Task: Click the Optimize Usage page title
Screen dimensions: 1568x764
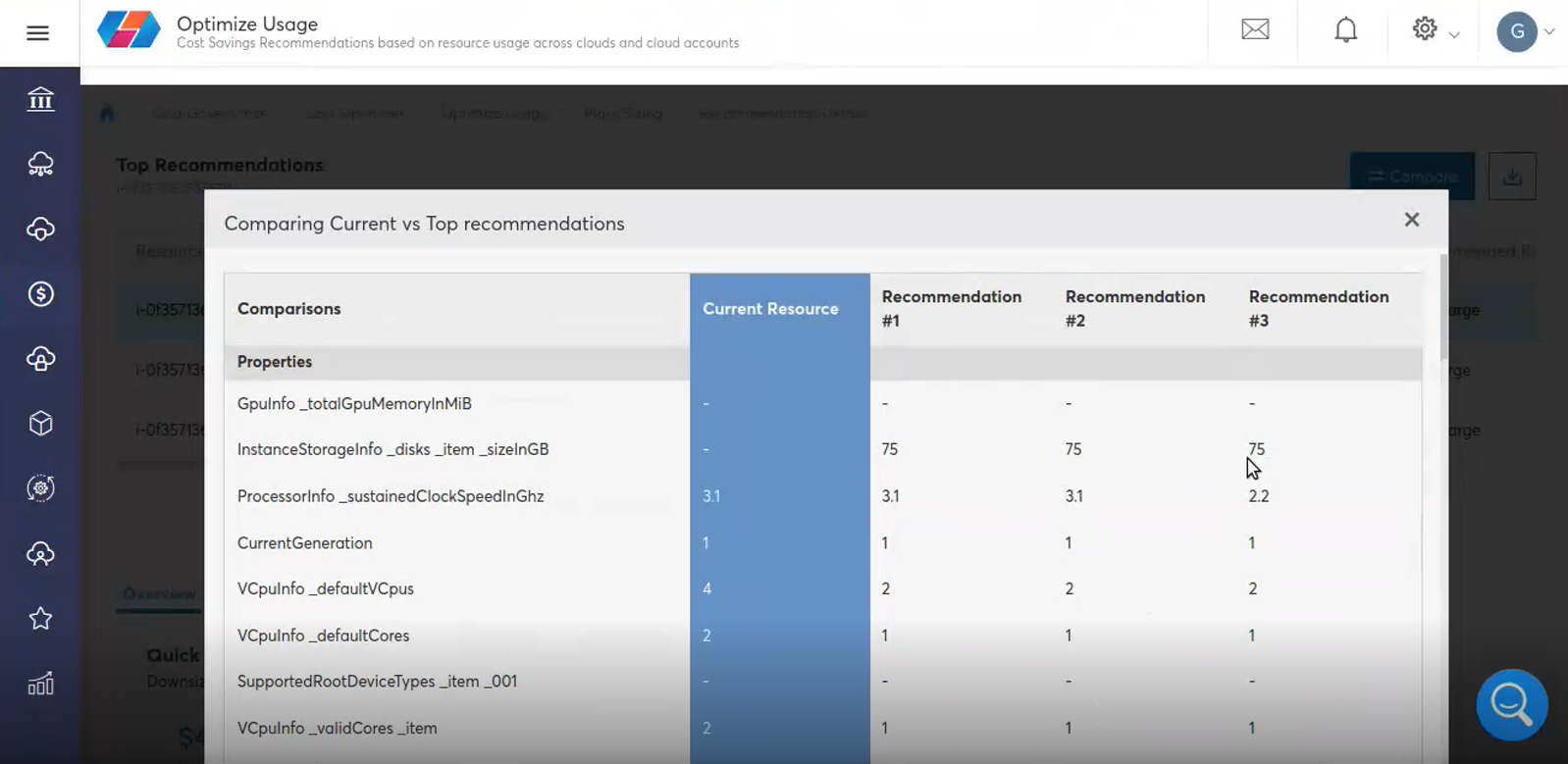Action: pos(247,24)
